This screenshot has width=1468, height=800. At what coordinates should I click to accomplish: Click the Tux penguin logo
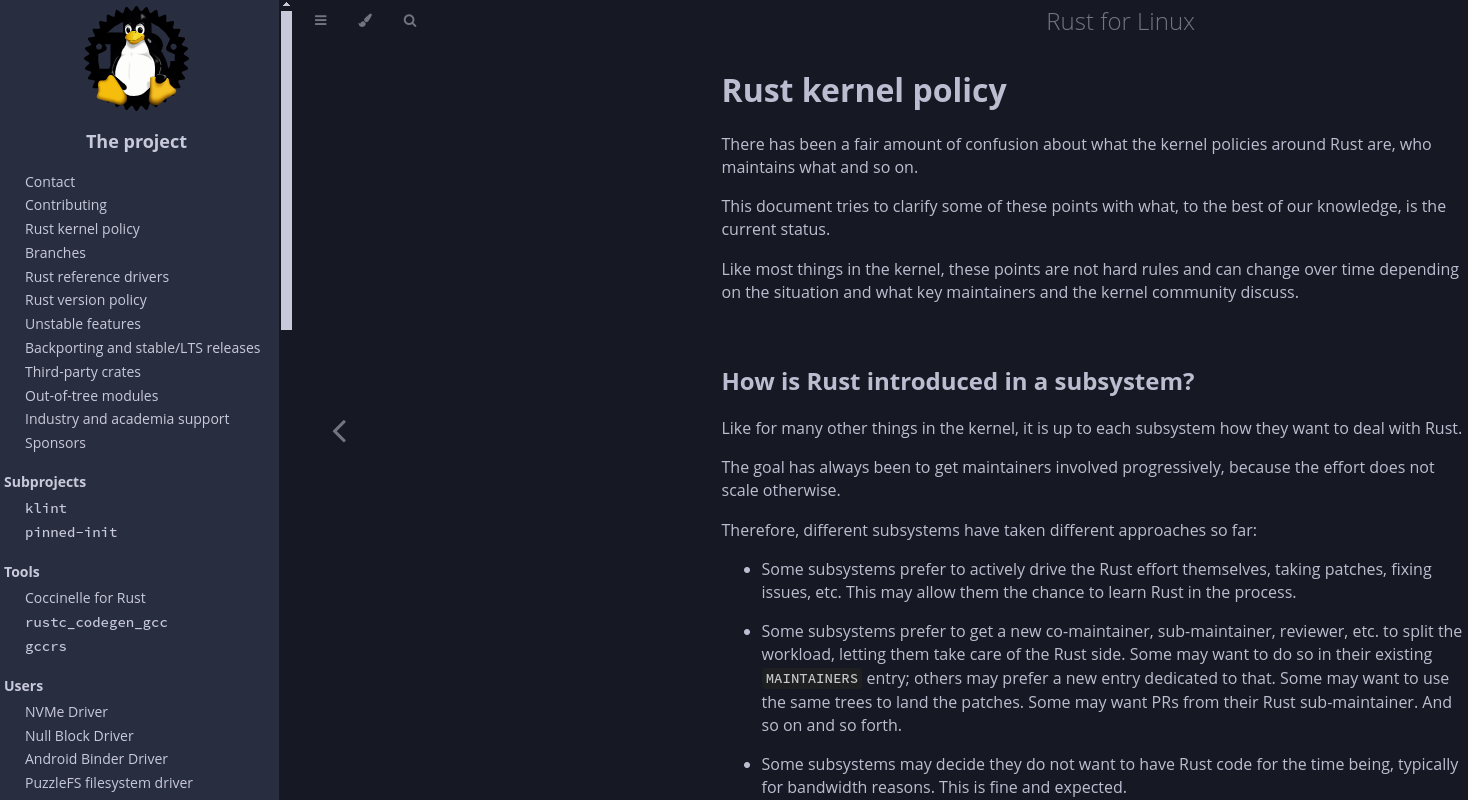coord(136,58)
